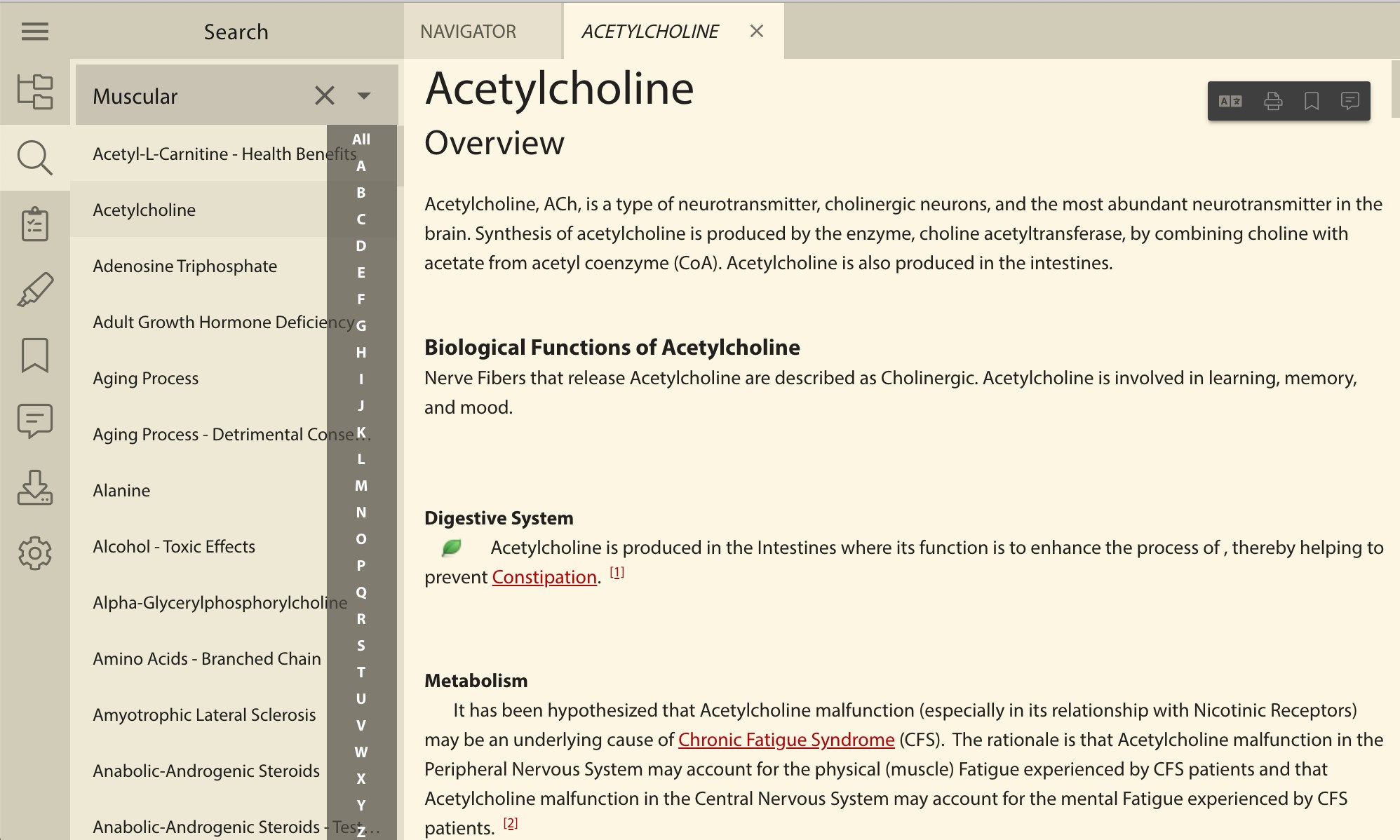The image size is (1400, 840).
Task: Jump to letter D in index
Action: tap(361, 246)
